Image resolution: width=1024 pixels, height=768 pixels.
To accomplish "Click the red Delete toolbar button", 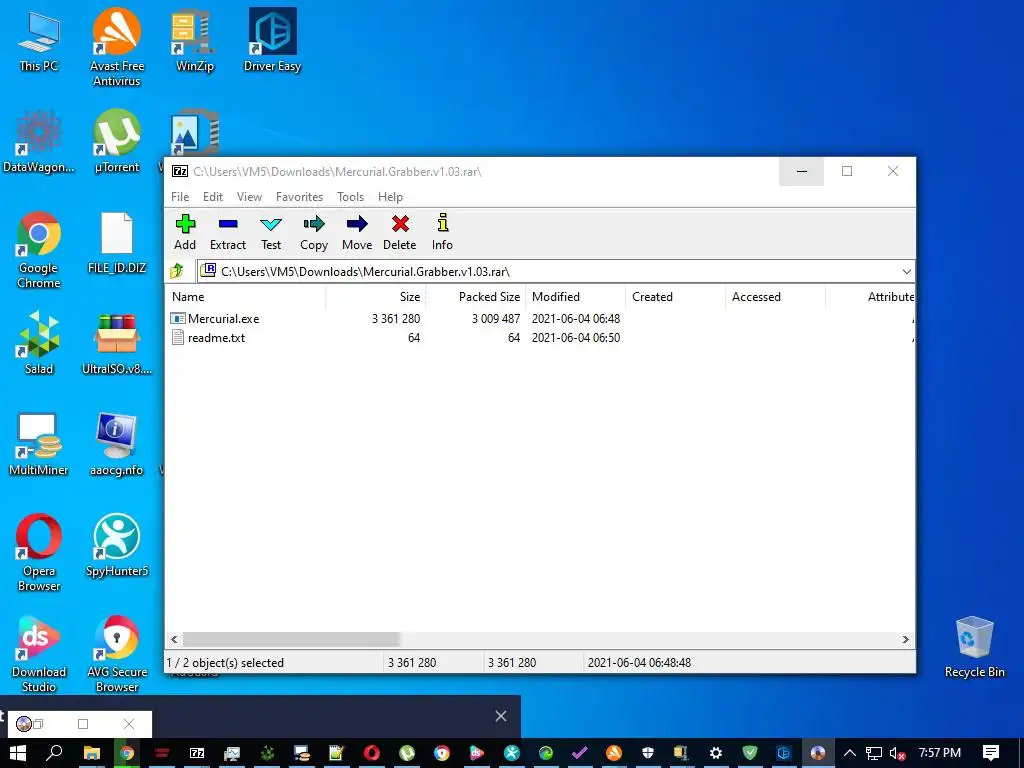I will (400, 232).
